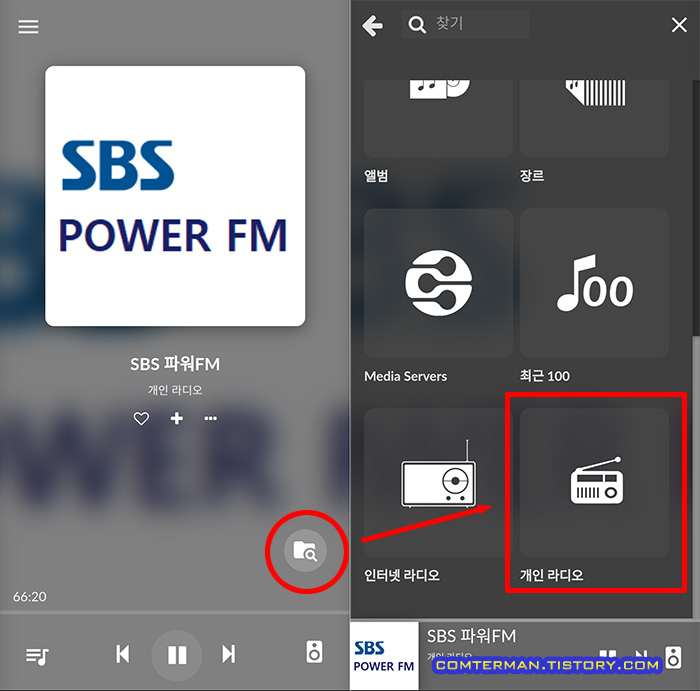Image resolution: width=700 pixels, height=691 pixels.
Task: Click SBS 파워FM title in mini player
Action: click(471, 636)
